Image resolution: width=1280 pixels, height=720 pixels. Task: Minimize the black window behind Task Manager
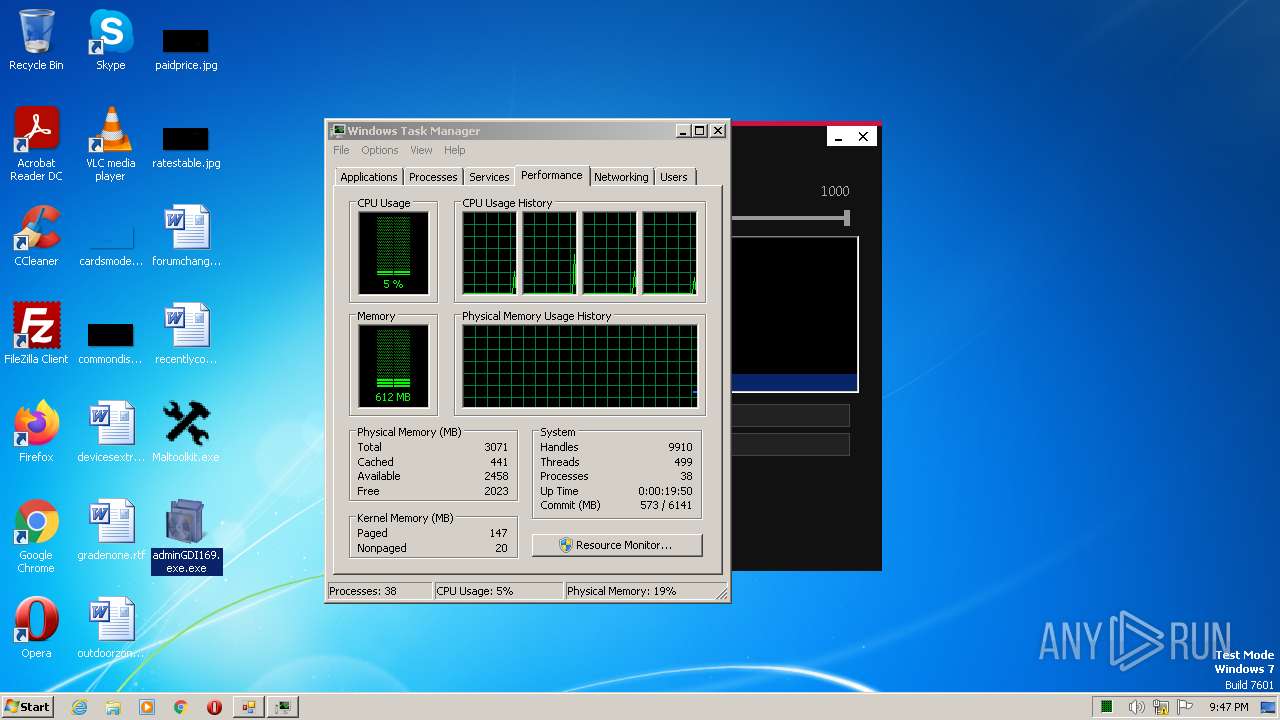pyautogui.click(x=838, y=137)
